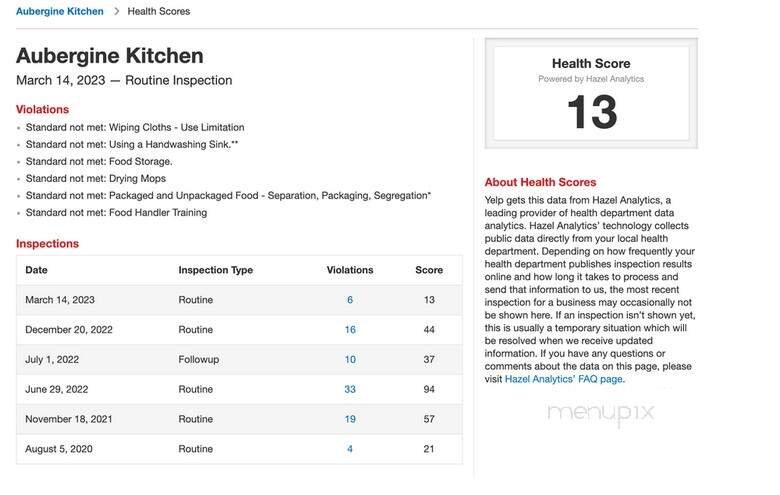View the 10 violations from the July 1, 2022 followup
780x495 pixels.
[350, 360]
